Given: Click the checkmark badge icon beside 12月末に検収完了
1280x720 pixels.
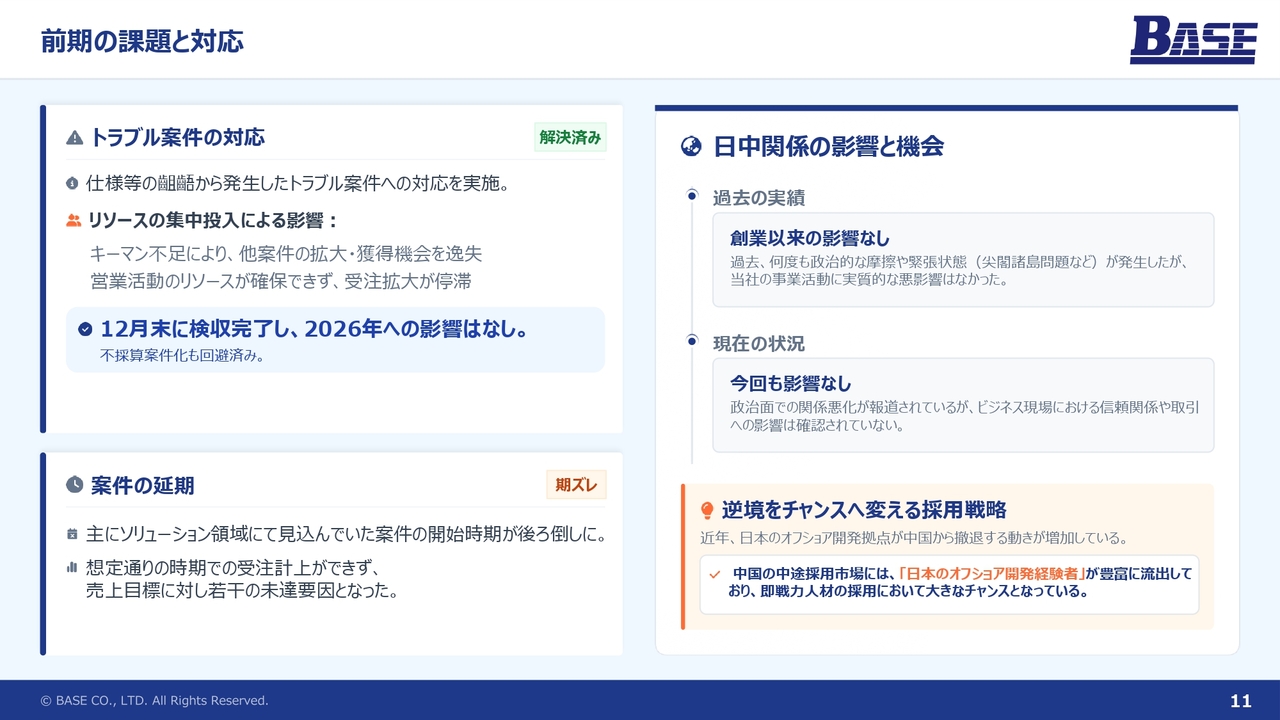Looking at the screenshot, I should pyautogui.click(x=85, y=329).
